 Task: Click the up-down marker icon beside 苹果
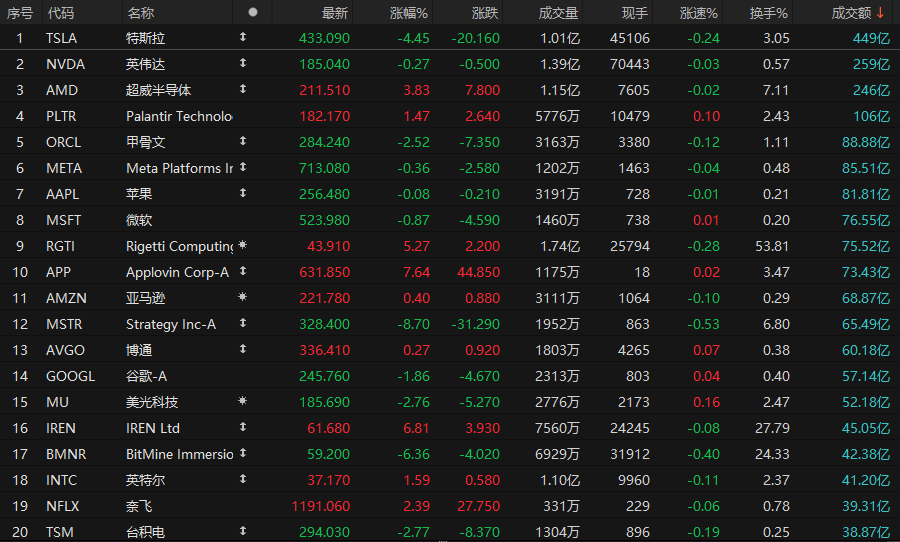[x=243, y=193]
